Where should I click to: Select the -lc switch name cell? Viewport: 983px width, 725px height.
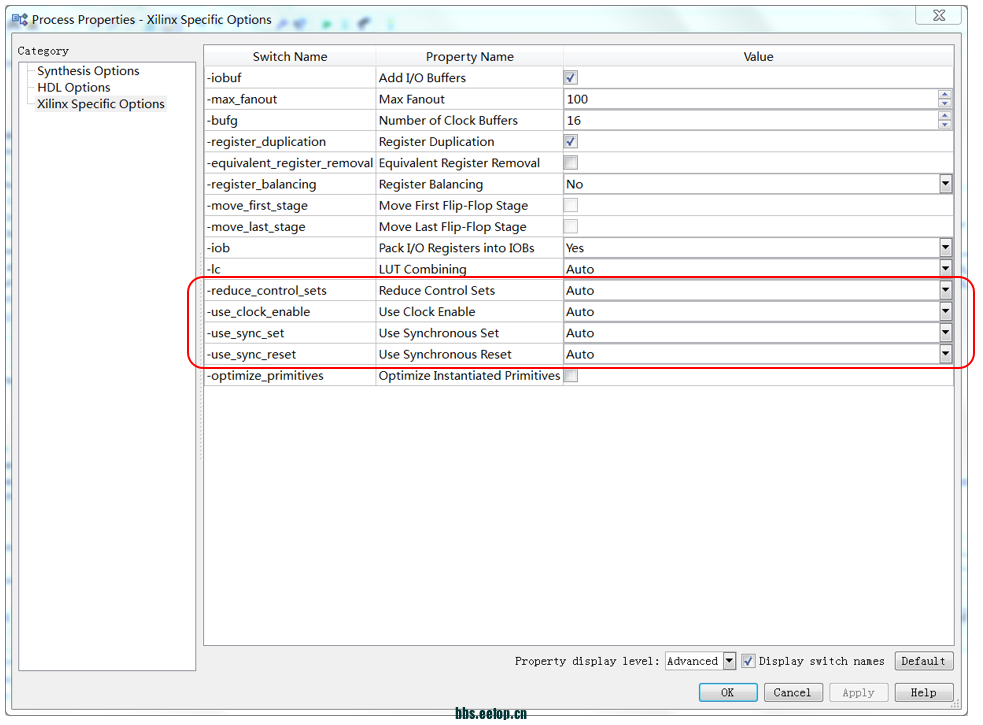pos(290,269)
